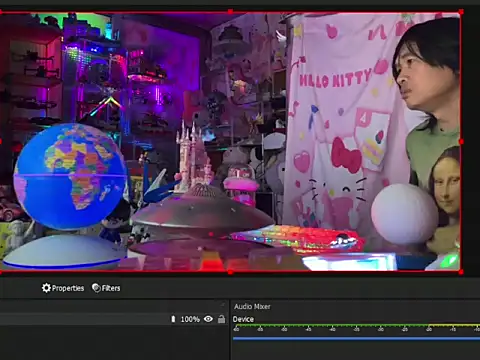Open the Filters dialog for the source
480x360 pixels.
click(x=106, y=288)
